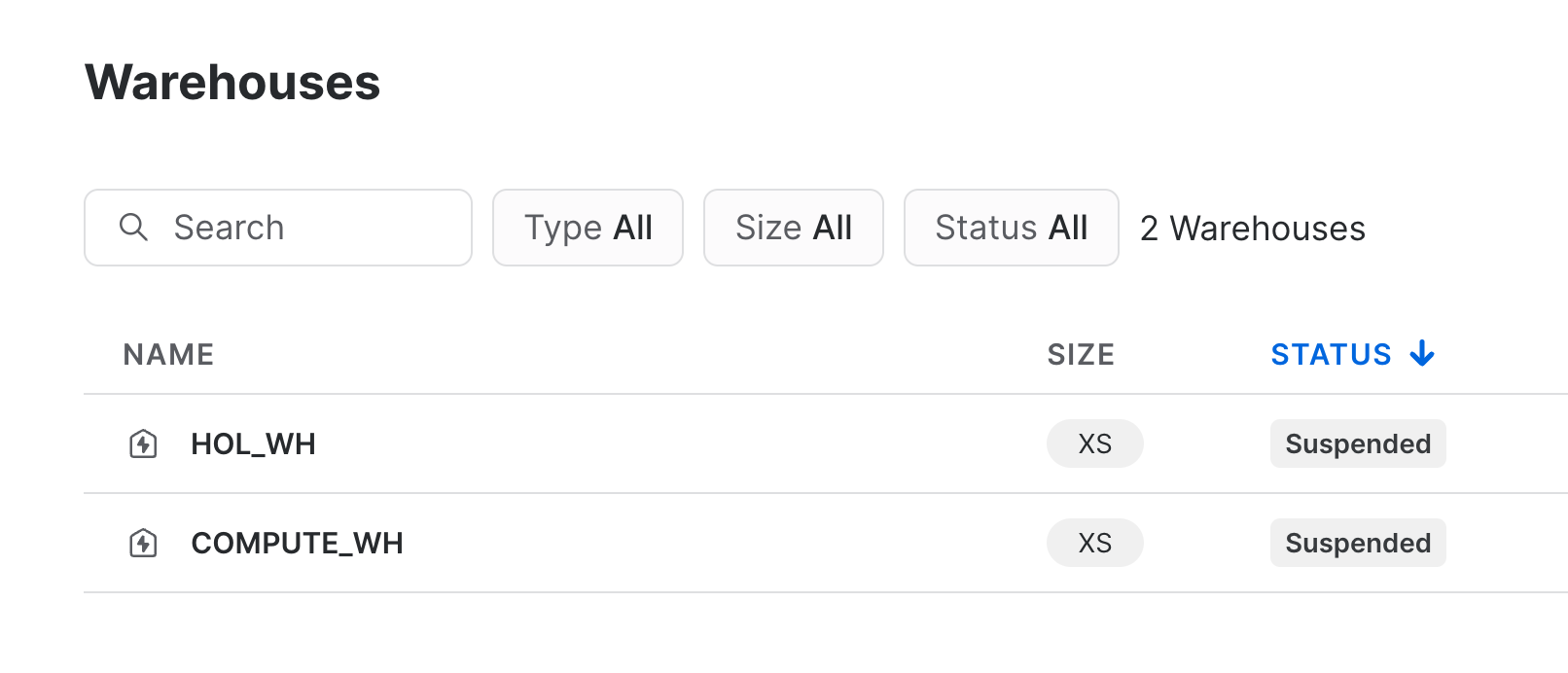
Task: Open the Type All filter dropdown
Action: [588, 228]
